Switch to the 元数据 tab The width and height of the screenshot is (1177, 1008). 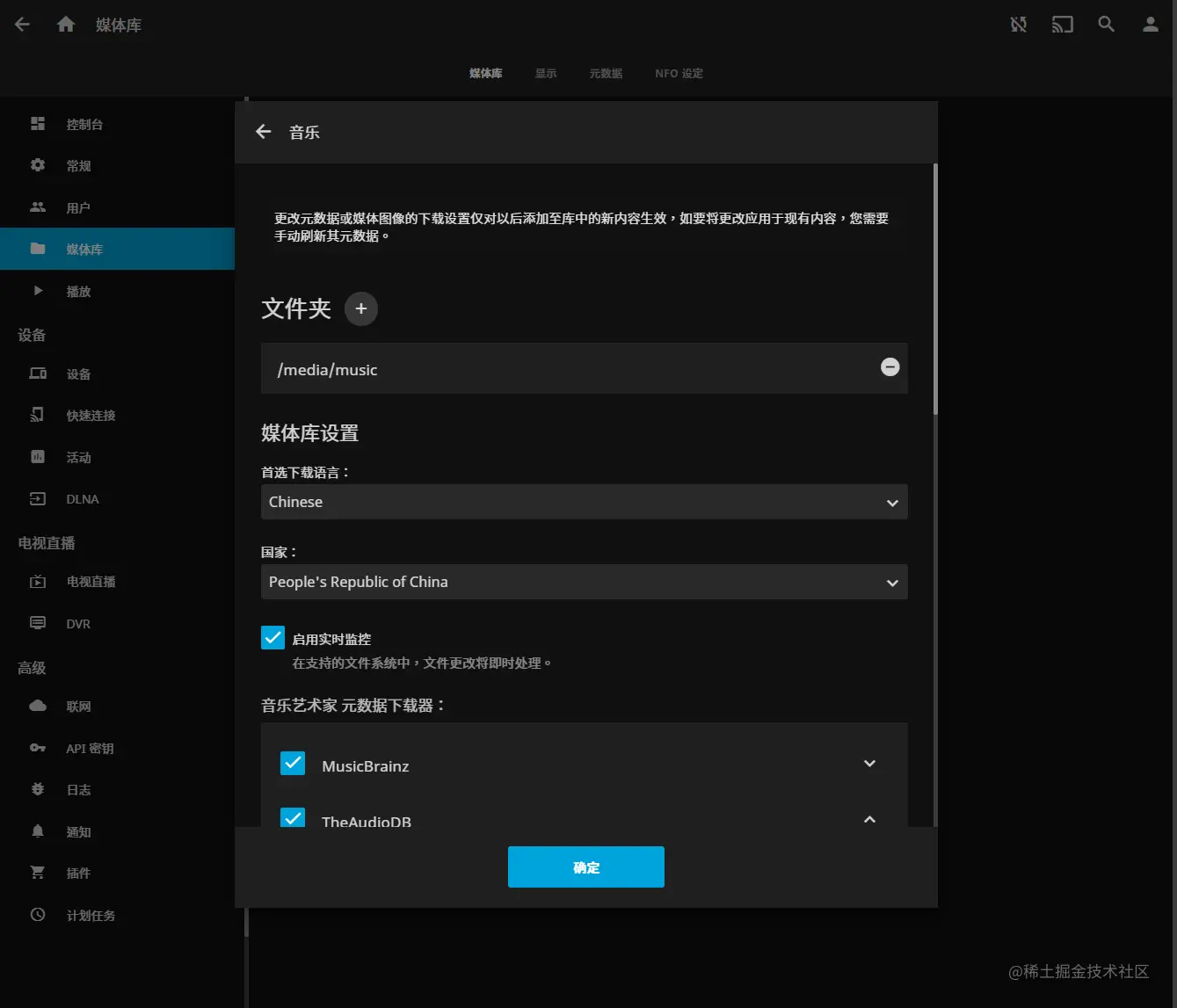coord(605,73)
